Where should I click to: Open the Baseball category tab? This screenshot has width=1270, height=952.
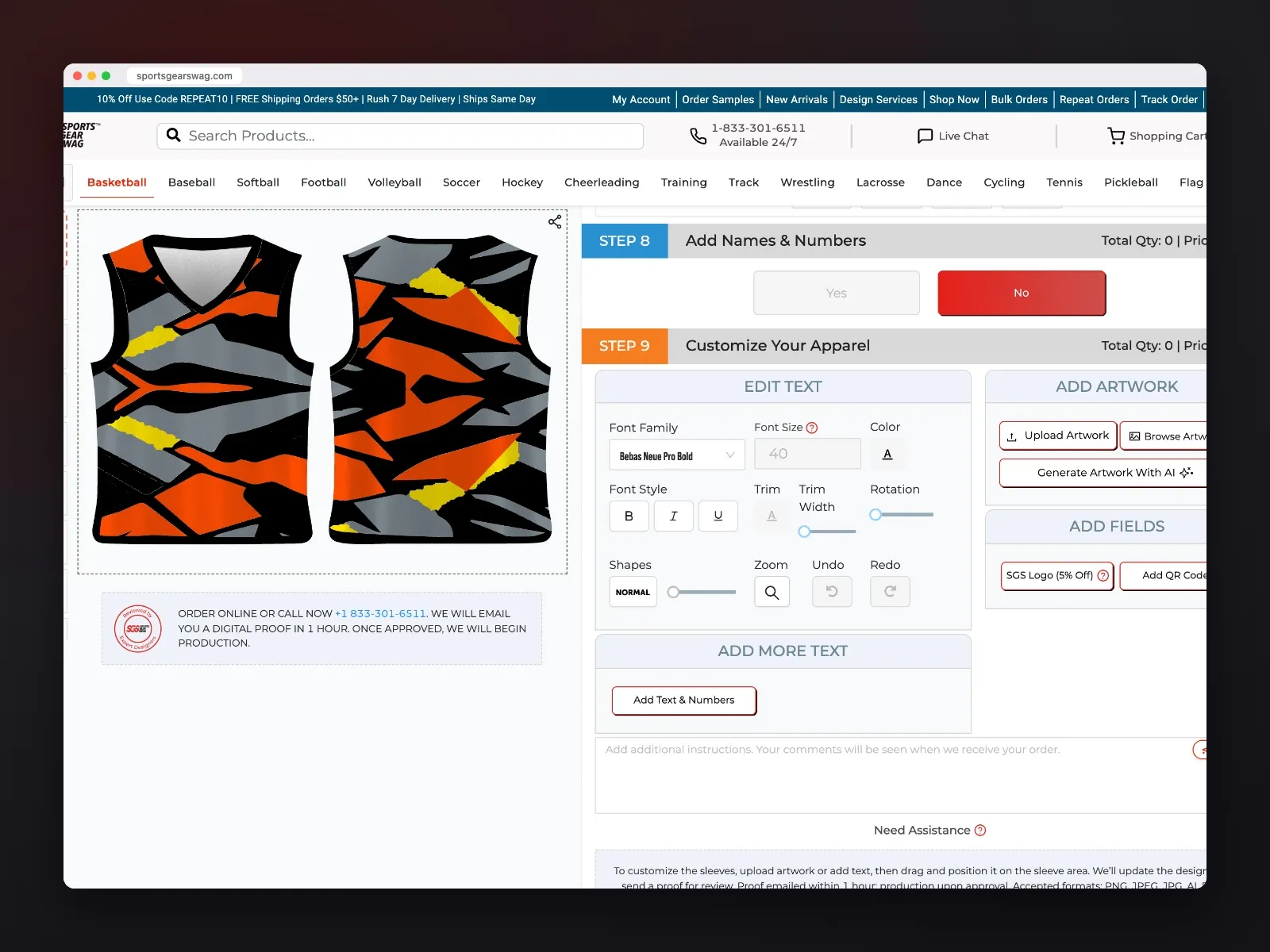(191, 182)
